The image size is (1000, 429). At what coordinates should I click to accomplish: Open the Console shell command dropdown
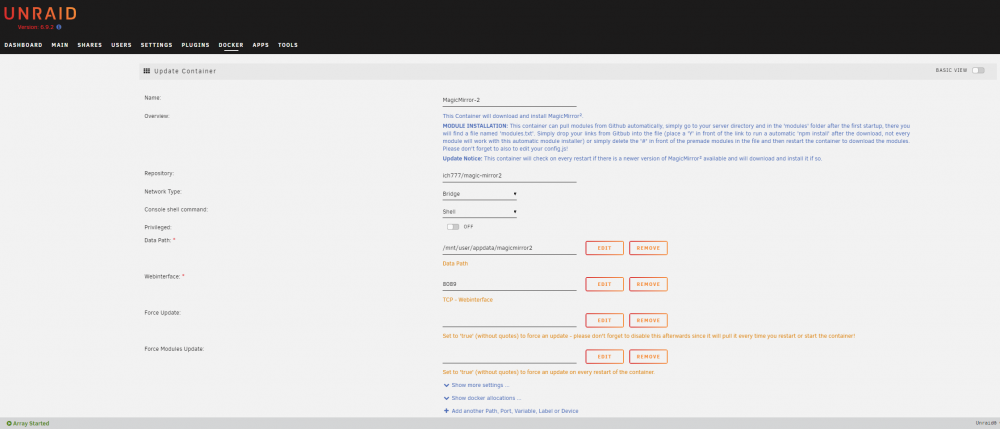(x=480, y=212)
